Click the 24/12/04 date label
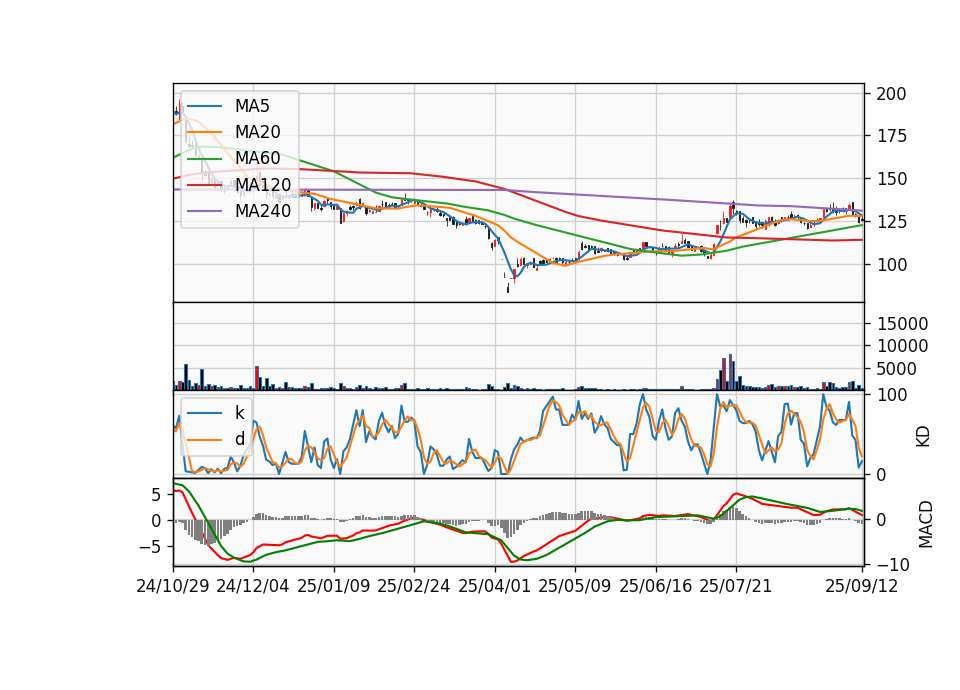The image size is (960, 690). click(253, 586)
